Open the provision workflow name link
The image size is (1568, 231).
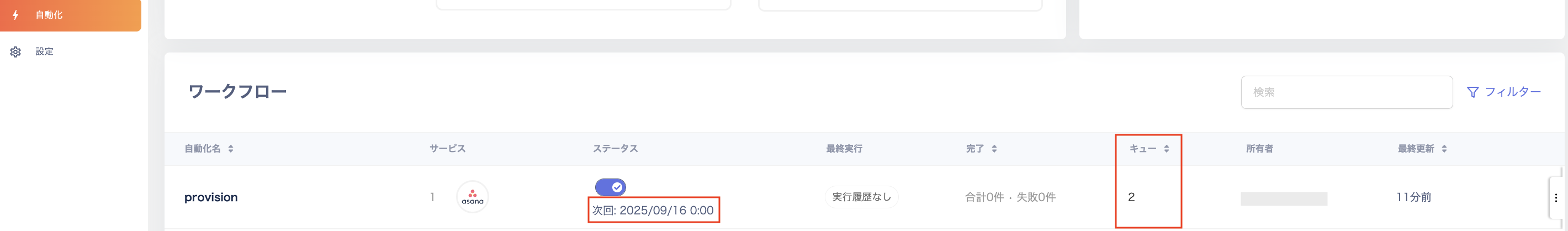click(210, 197)
